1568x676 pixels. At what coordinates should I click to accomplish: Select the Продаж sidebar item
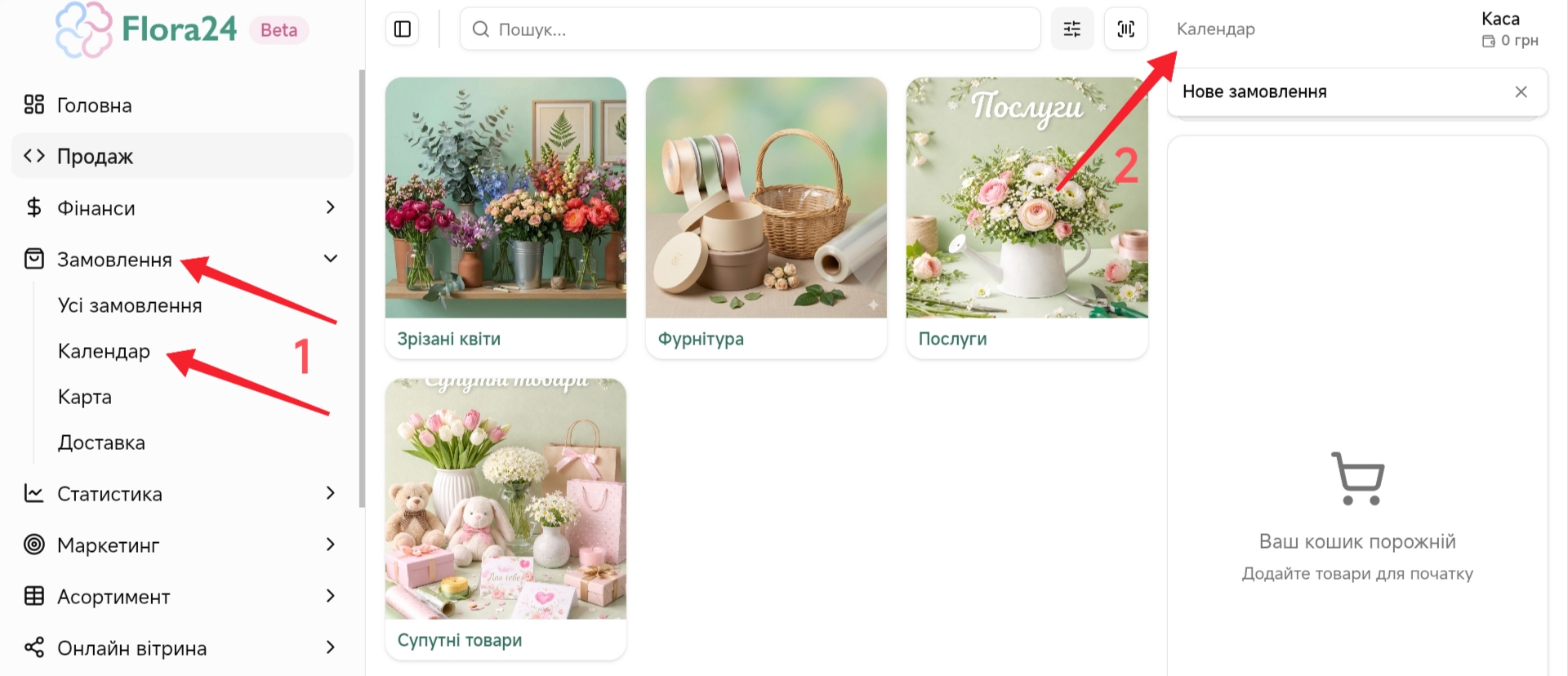click(x=95, y=156)
